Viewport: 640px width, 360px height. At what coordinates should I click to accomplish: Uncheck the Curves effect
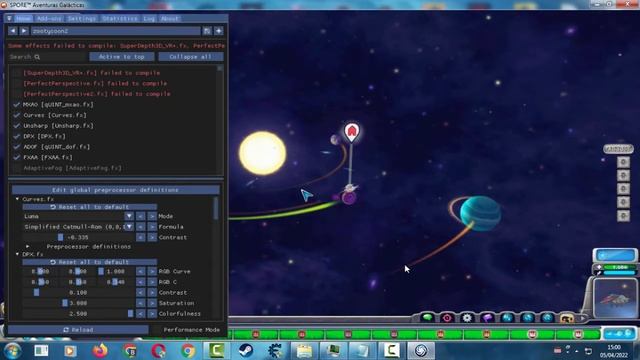16,115
